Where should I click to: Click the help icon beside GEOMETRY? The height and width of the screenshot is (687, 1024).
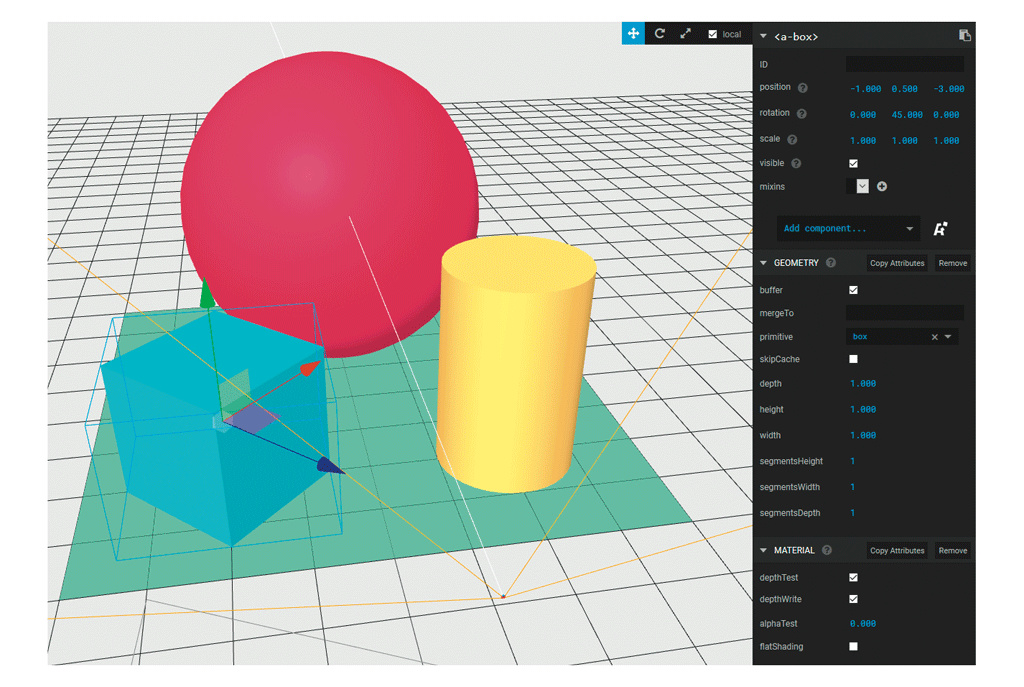click(x=831, y=263)
